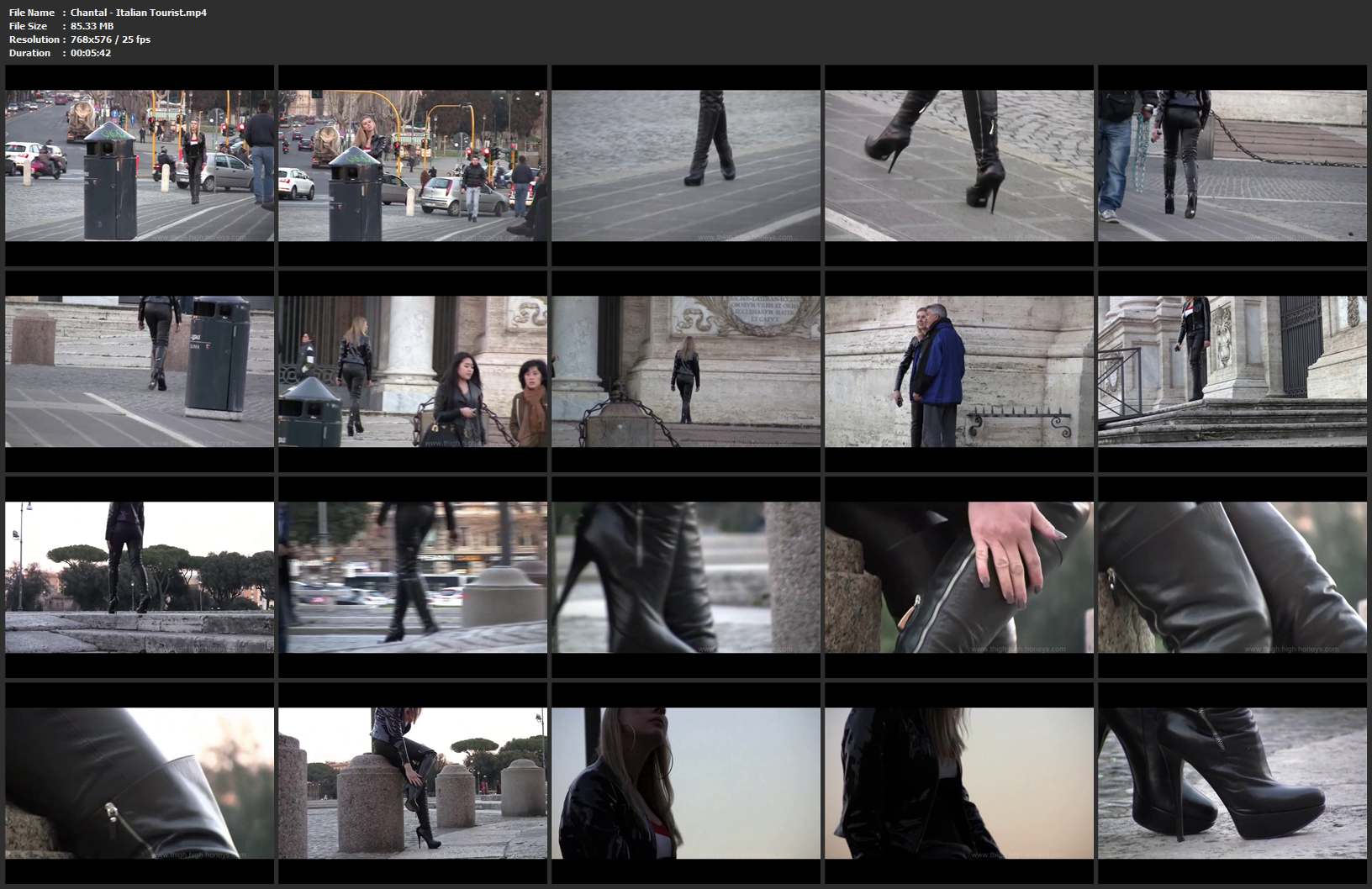Select the resolution text 768x576 / 25 fps
Image resolution: width=1372 pixels, height=889 pixels.
click(x=110, y=39)
